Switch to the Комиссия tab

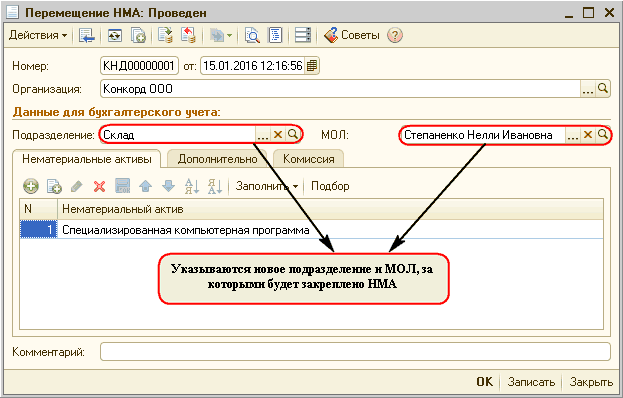309,159
